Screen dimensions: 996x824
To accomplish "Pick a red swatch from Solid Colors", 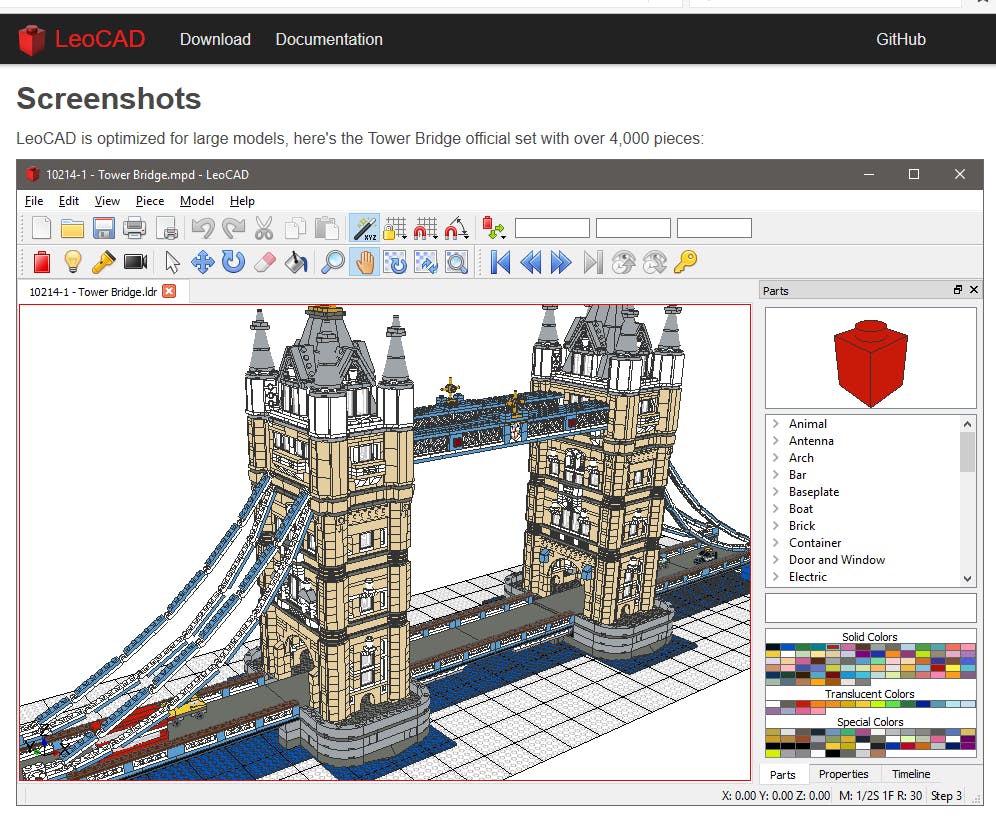I will tap(834, 646).
